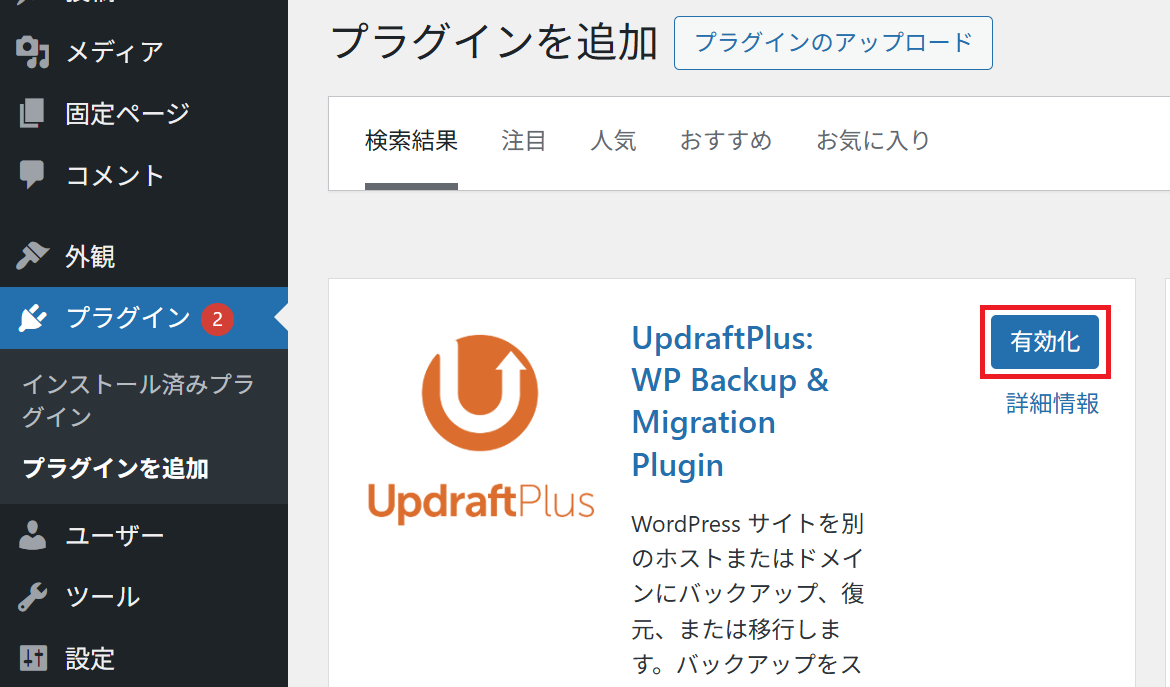Select the プラグイン (Plugins) plug icon

point(33,318)
